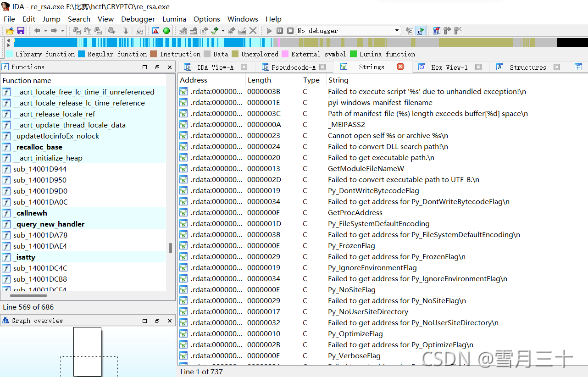Screen dimensions: 588x377
Task: Click the string icon of the _MEIPASS2 row
Action: click(183, 124)
